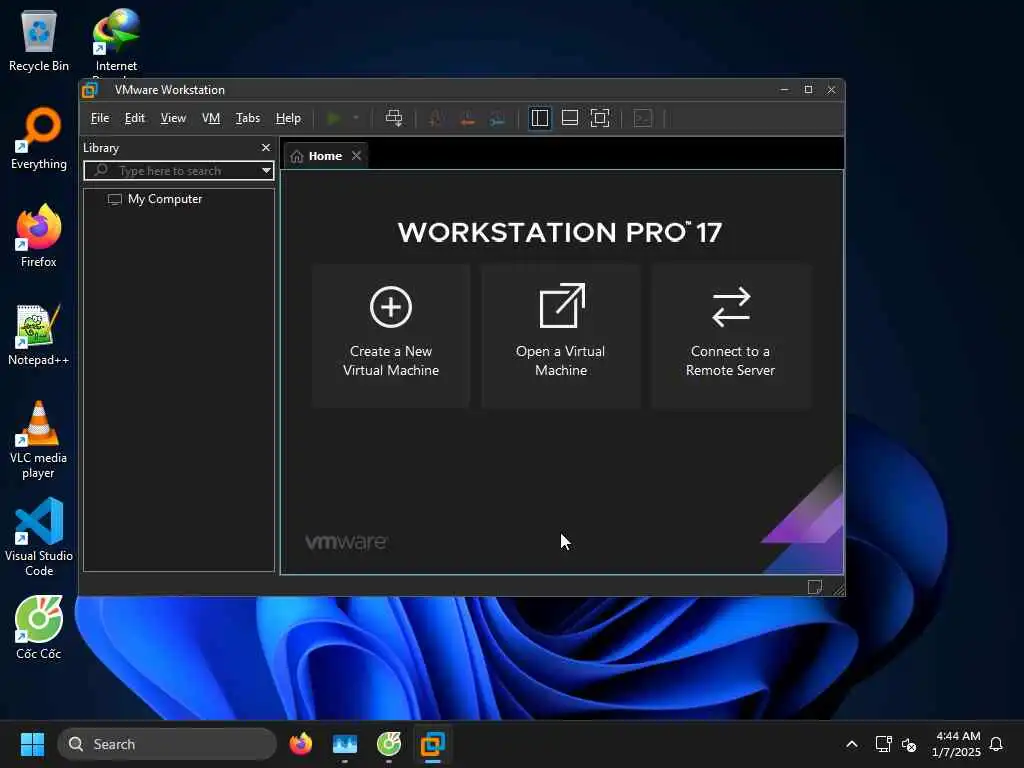The width and height of the screenshot is (1024, 768).
Task: Click the taskbar Search box
Action: (167, 744)
